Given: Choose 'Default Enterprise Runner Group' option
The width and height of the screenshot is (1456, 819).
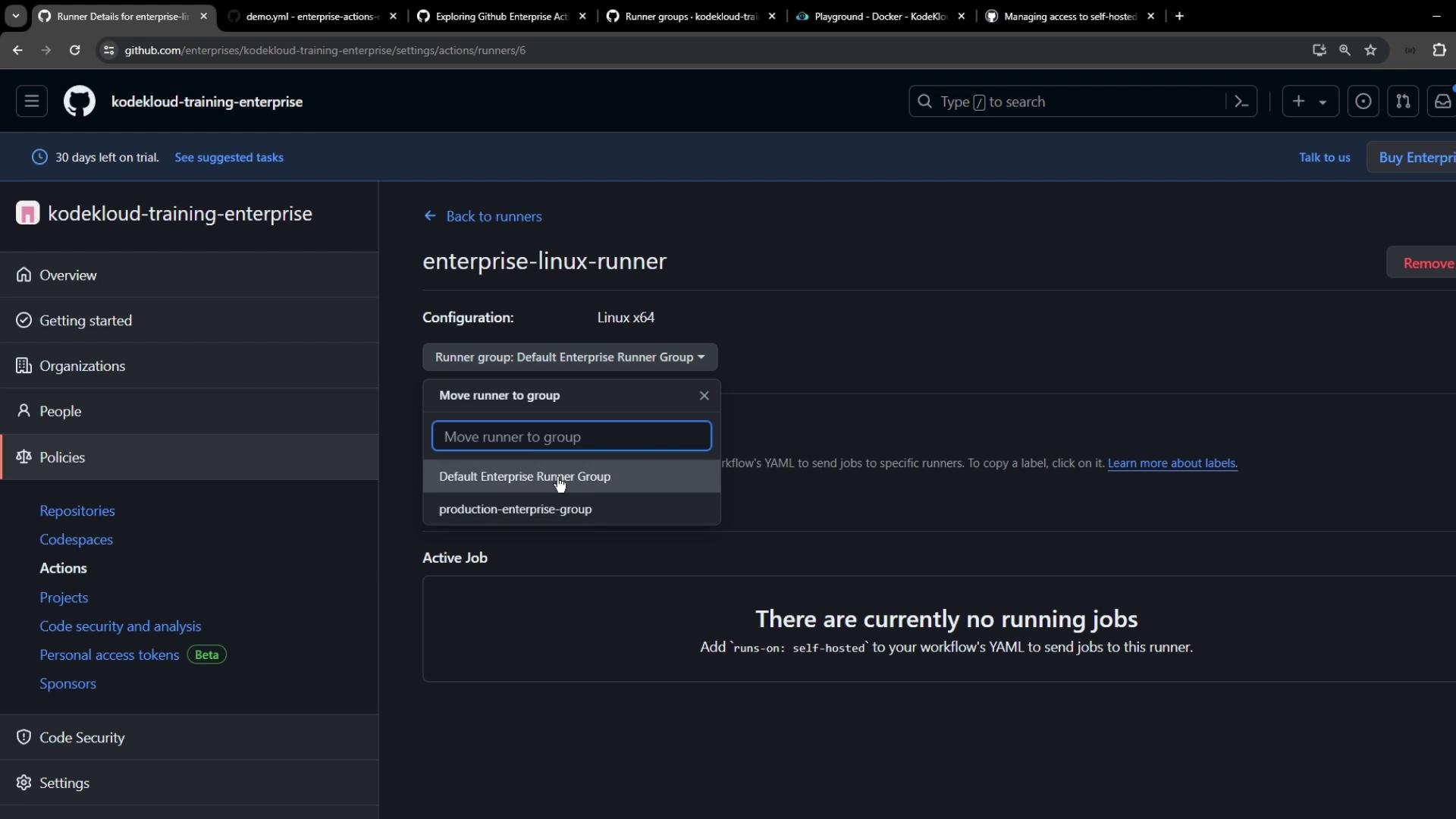Looking at the screenshot, I should 525,477.
